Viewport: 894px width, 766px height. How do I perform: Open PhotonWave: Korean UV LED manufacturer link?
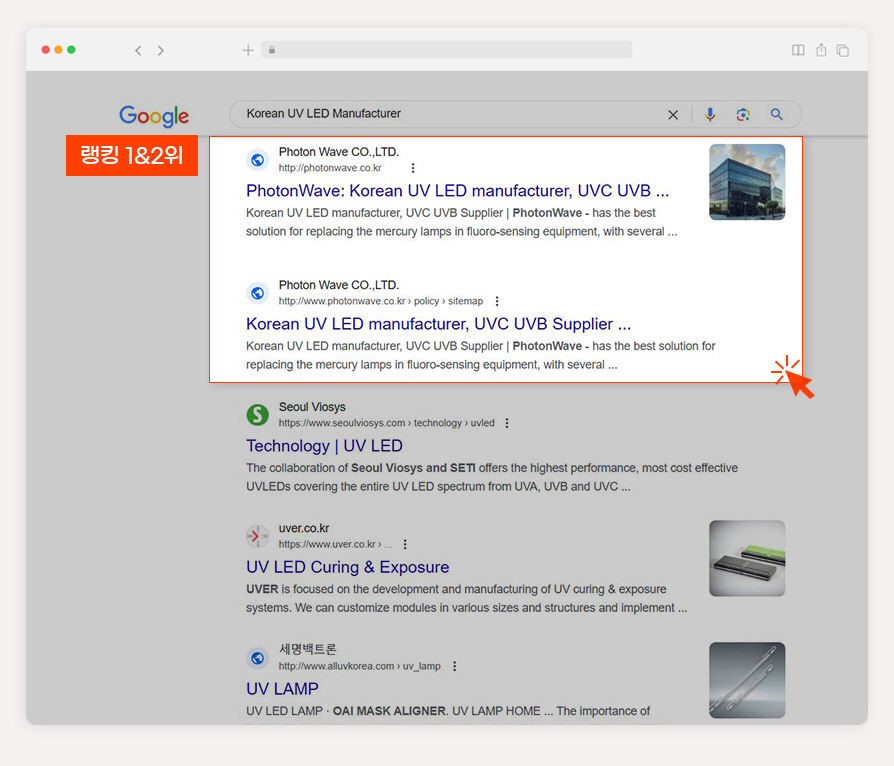click(x=457, y=191)
